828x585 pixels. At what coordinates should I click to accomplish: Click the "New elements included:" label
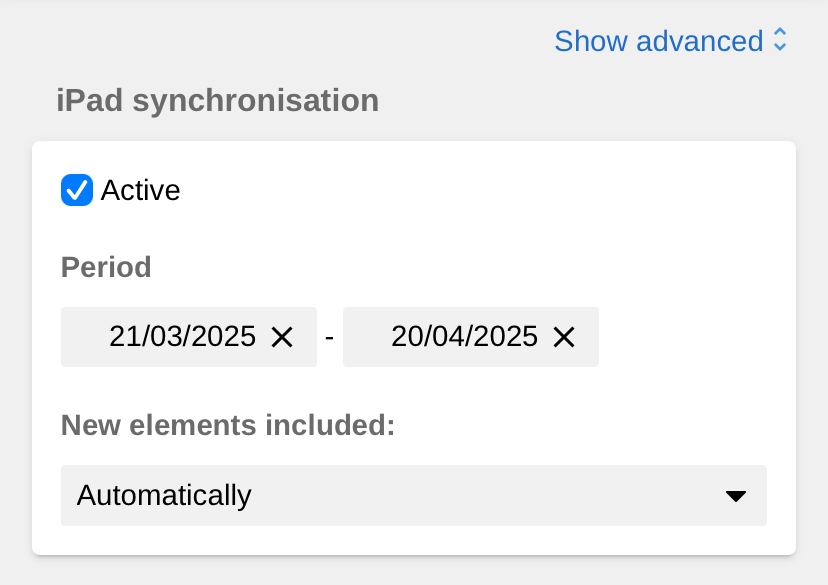tap(228, 425)
